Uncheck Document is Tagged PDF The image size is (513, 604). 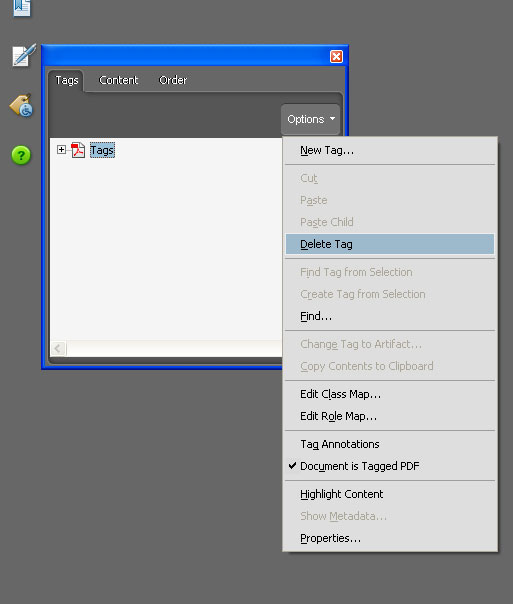(x=390, y=466)
